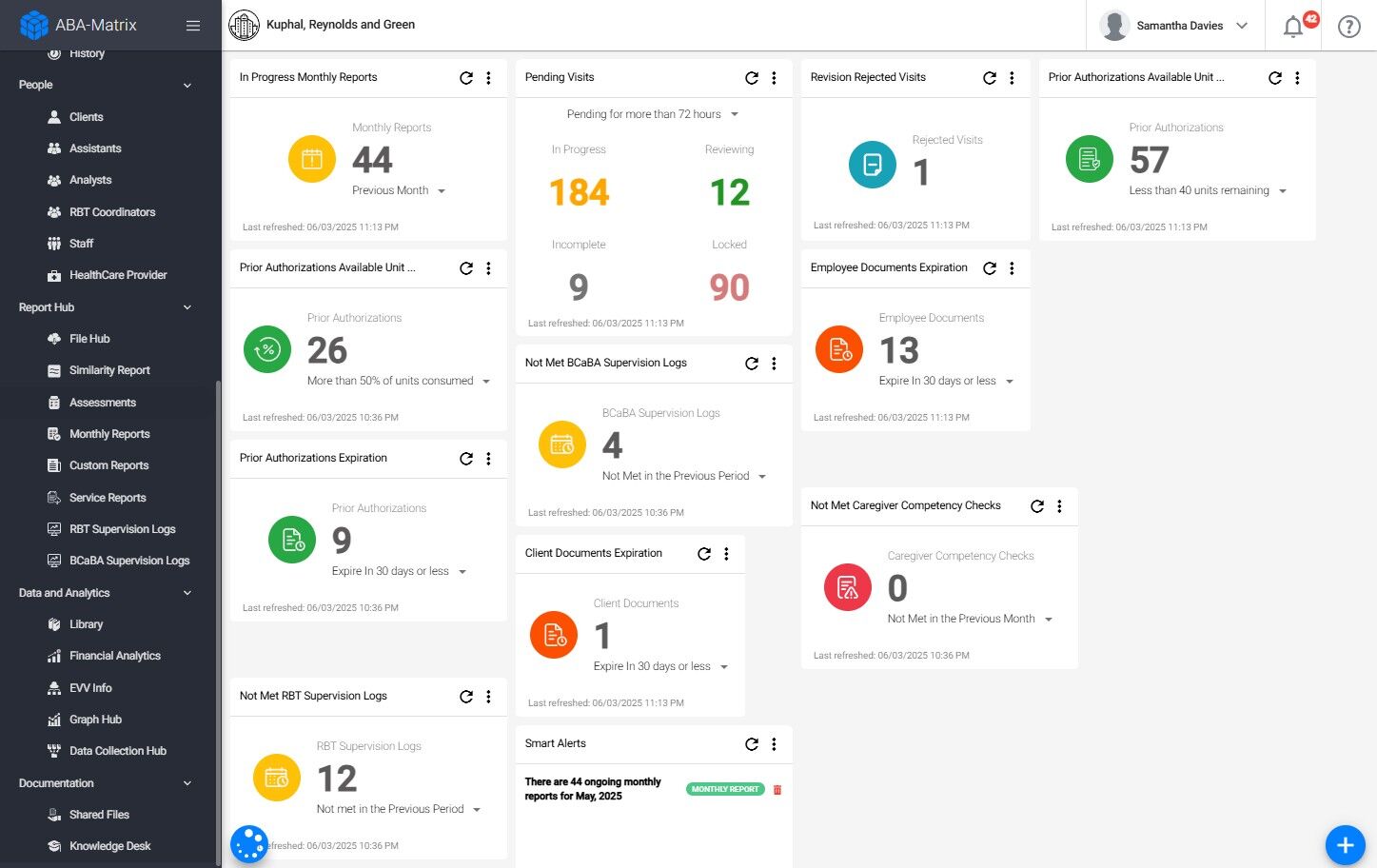The image size is (1377, 868).
Task: Delete the monthly report smart alert
Action: click(x=777, y=790)
